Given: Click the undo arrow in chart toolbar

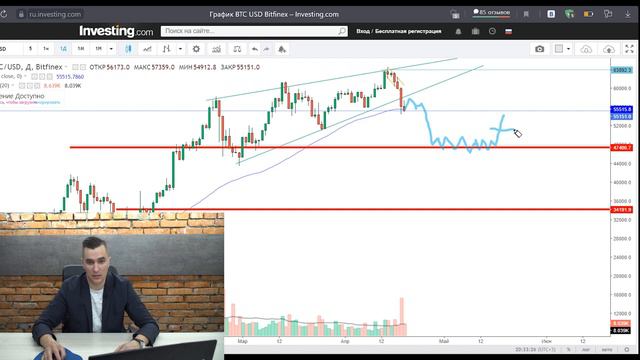Looking at the screenshot, I should click(255, 49).
